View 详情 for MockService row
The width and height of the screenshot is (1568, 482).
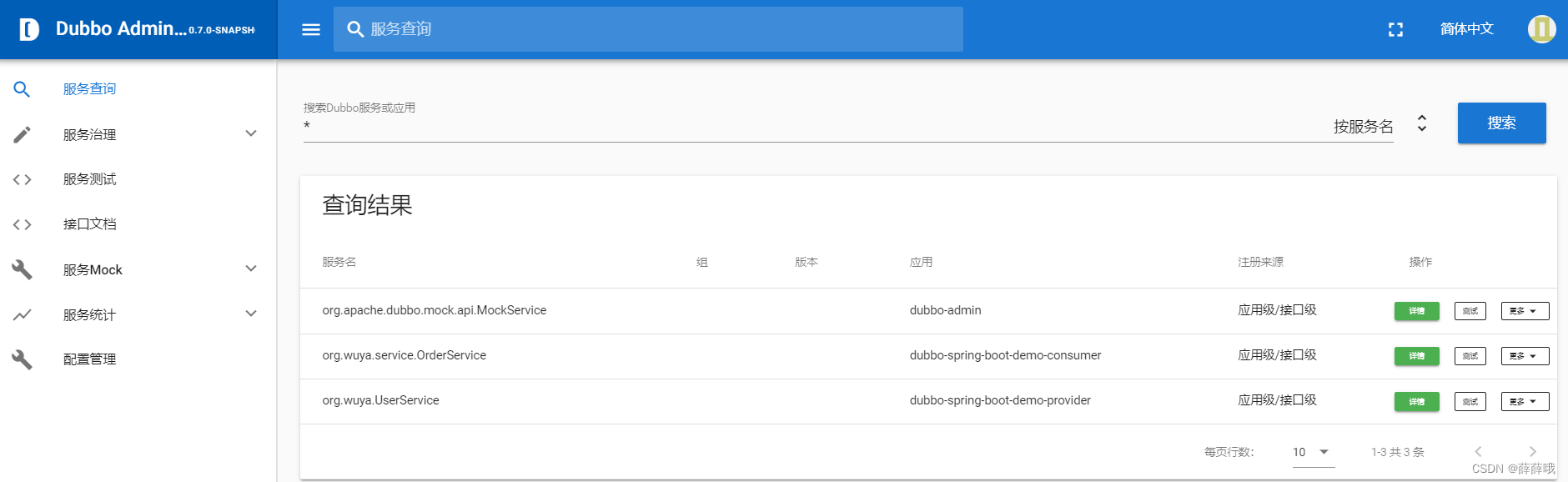[1416, 311]
